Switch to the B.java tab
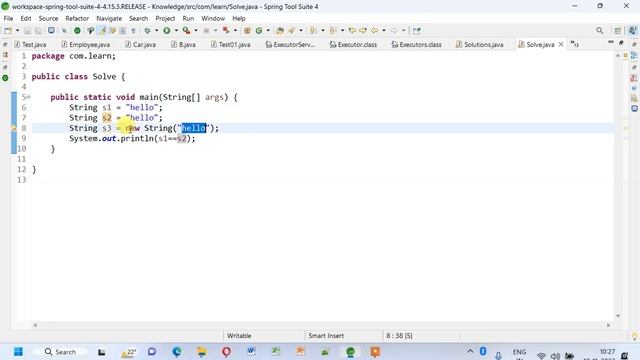This screenshot has height=360, width=640. click(184, 44)
